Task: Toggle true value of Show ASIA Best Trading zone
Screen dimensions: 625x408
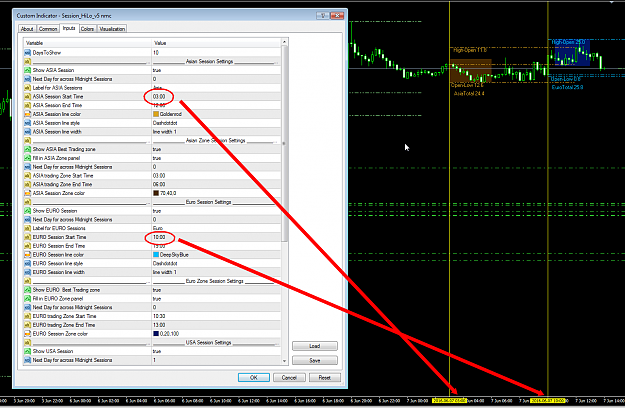Action: [x=157, y=149]
